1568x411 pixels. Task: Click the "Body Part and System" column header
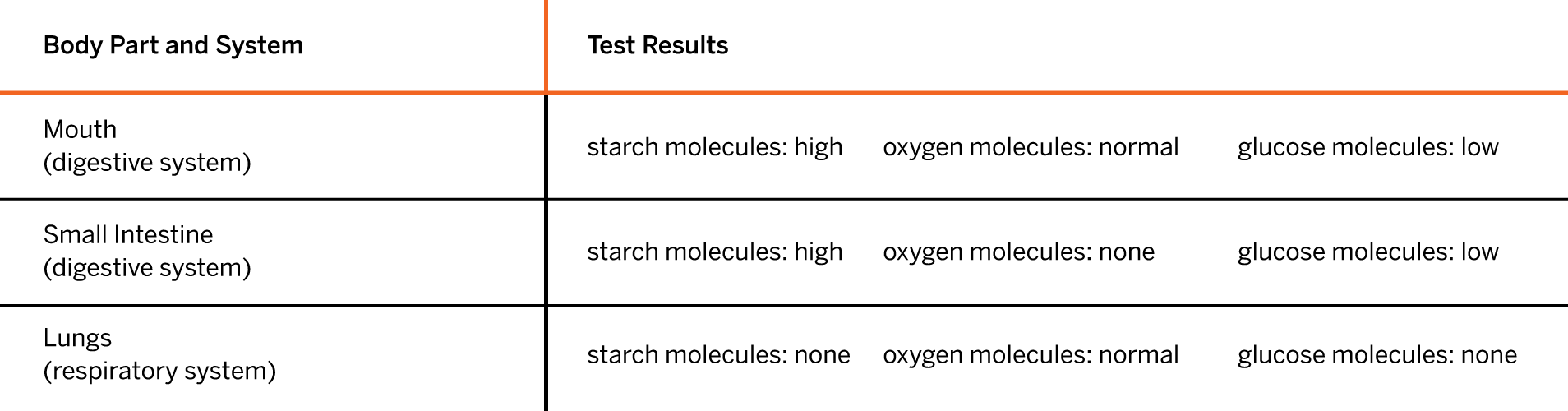[173, 45]
